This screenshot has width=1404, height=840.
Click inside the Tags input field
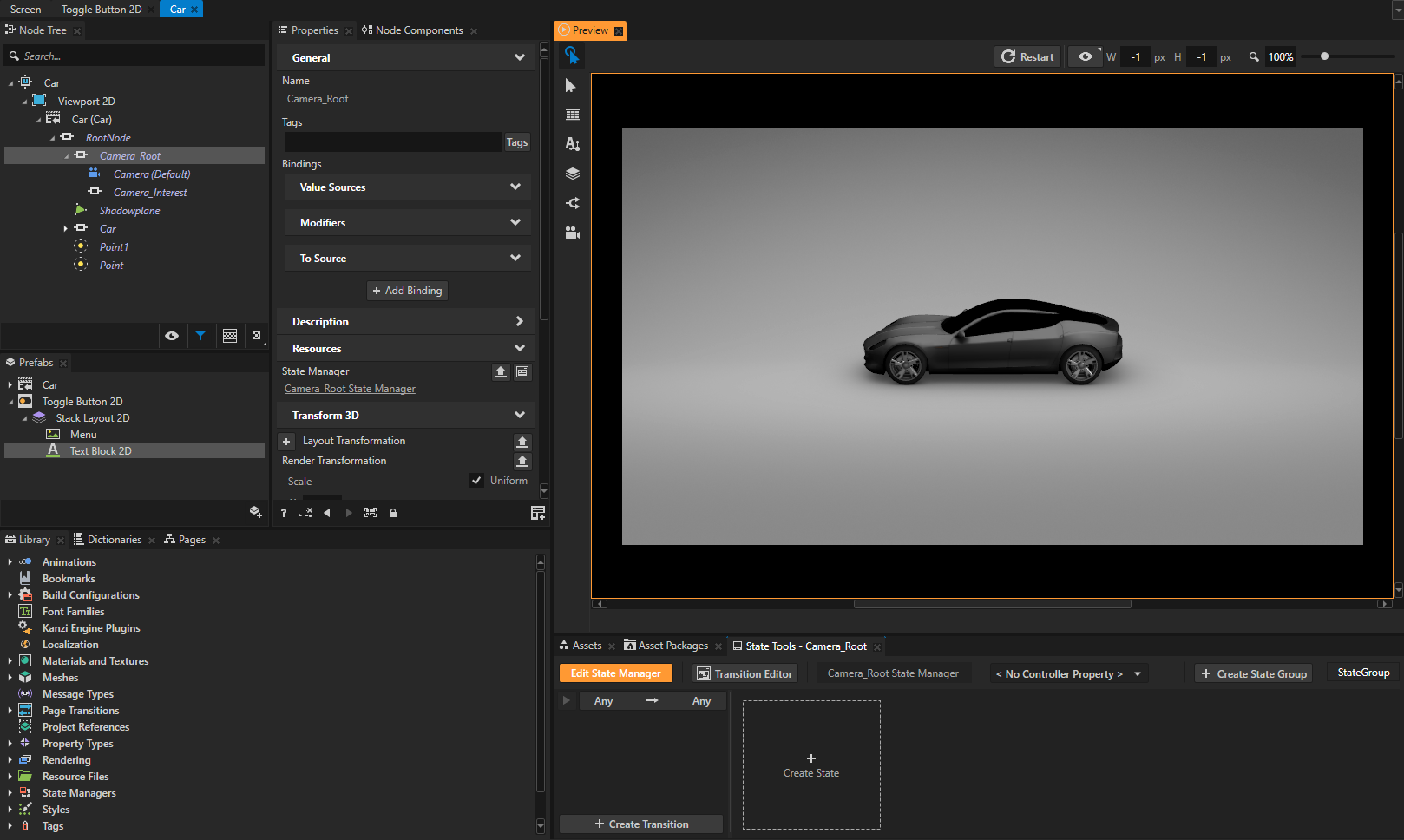point(392,141)
